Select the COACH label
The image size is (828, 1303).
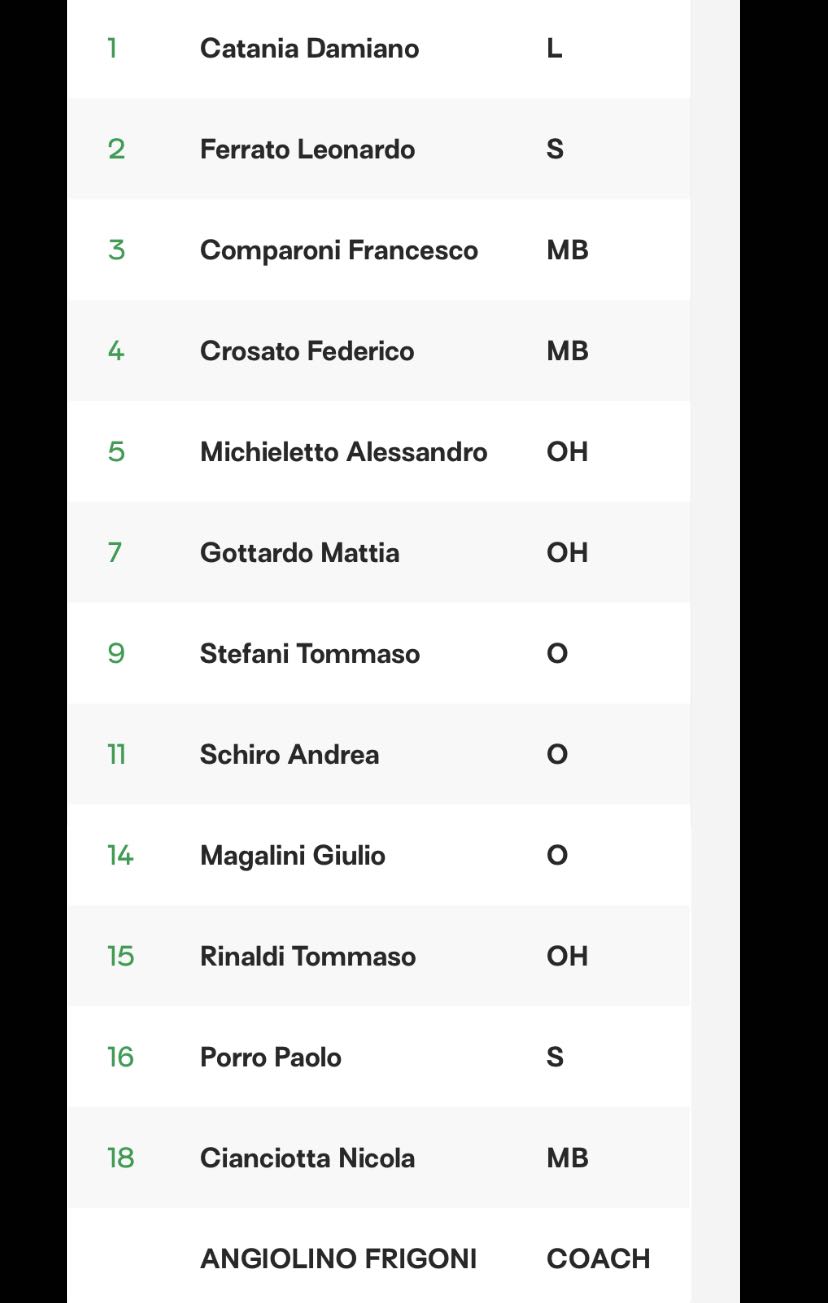click(x=598, y=1259)
